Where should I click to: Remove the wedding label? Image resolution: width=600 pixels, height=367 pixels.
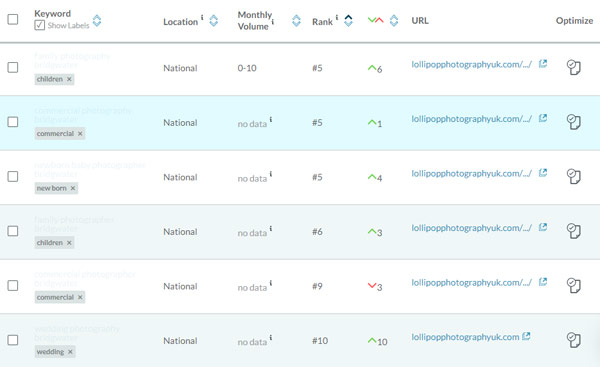pos(70,352)
